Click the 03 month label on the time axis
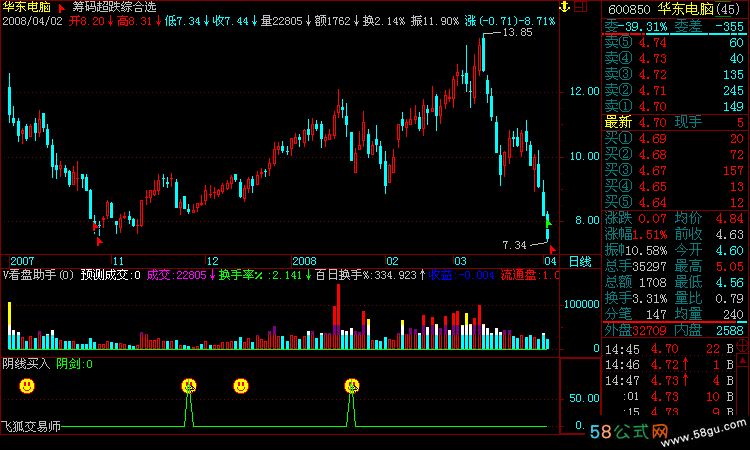This screenshot has width=750, height=450. tap(460, 261)
